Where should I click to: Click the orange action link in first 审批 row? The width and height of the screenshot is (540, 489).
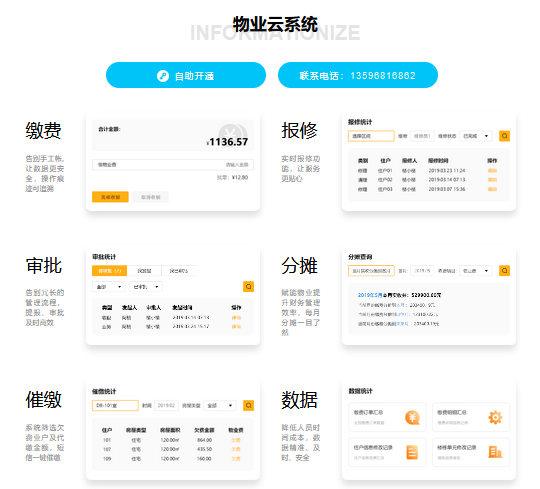(x=236, y=318)
